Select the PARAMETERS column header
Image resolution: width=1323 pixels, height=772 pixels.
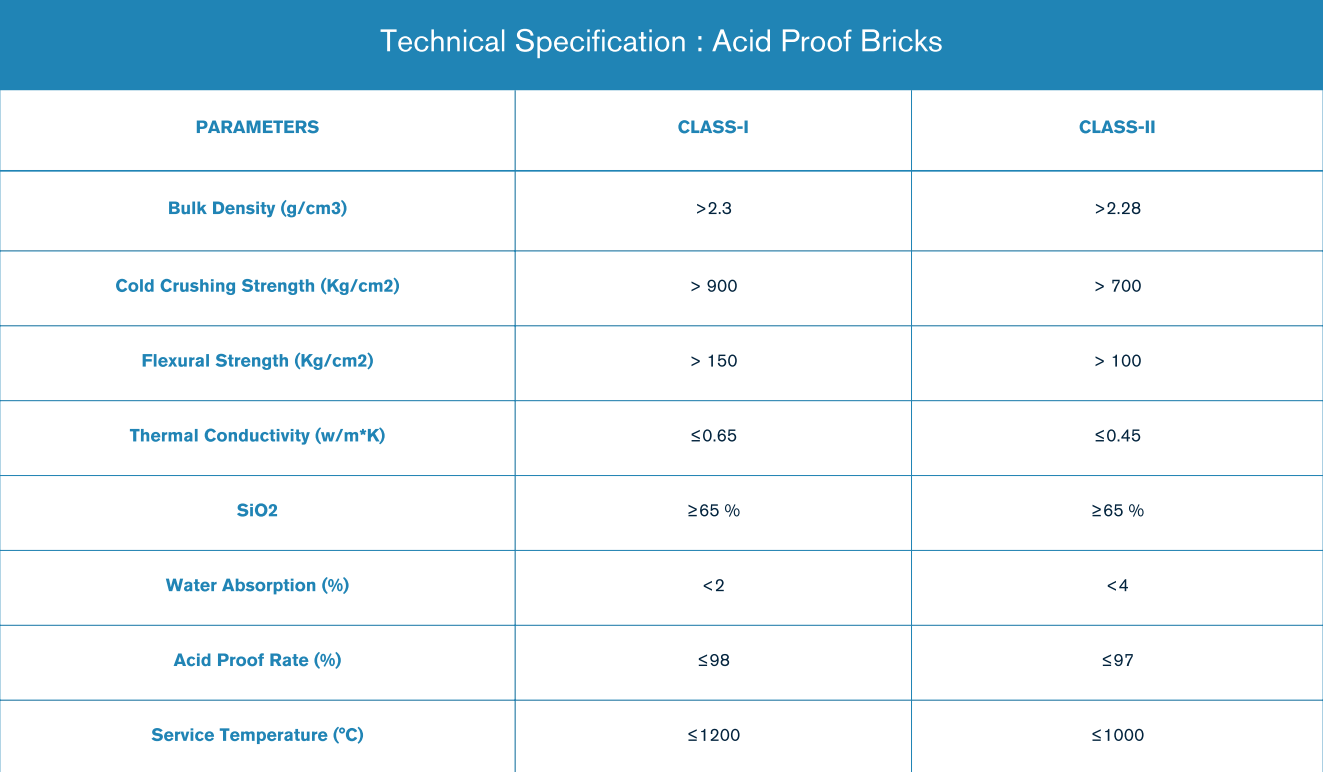coord(257,127)
